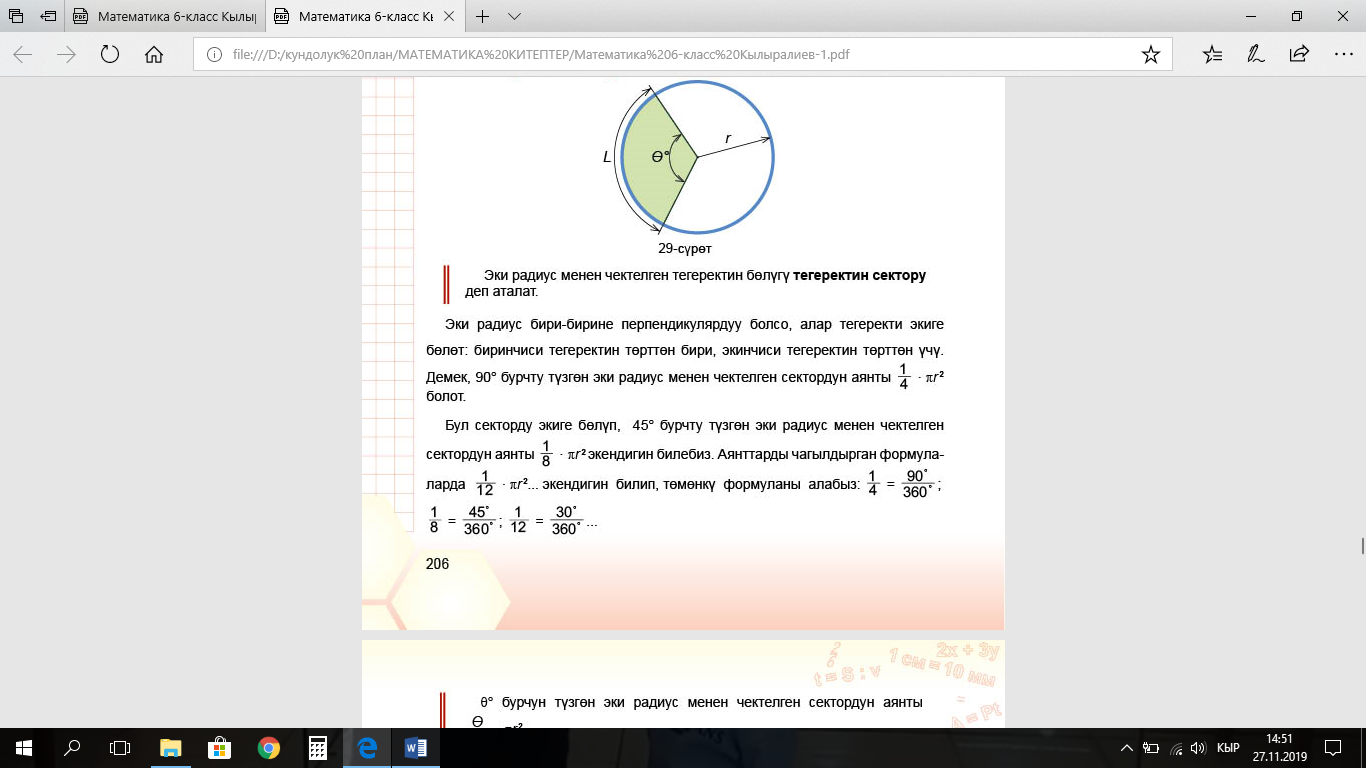
Task: Close the active PDF tab
Action: coord(447,16)
